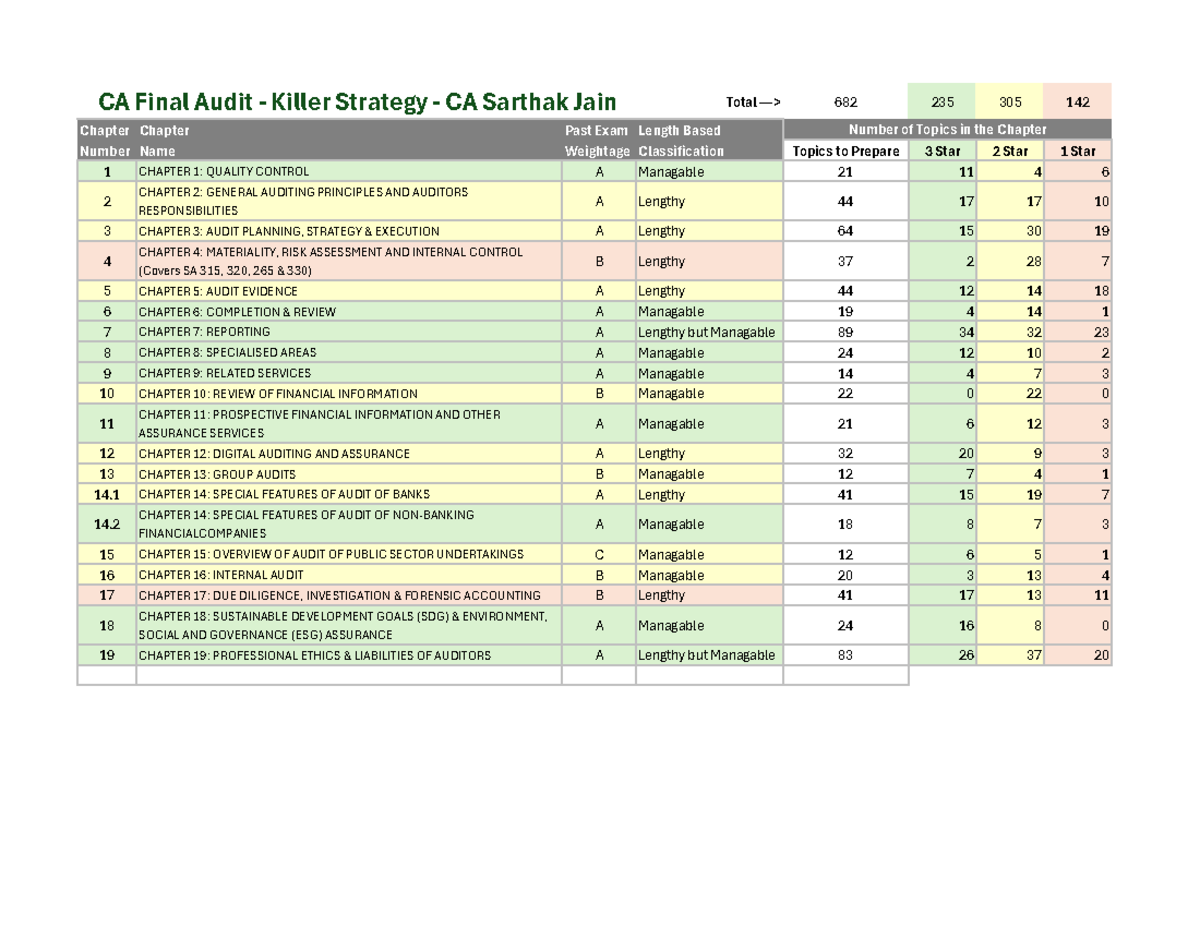Select 3 Star value 16 in Chapter 18 row
The image size is (1200, 927).
pyautogui.click(x=943, y=625)
